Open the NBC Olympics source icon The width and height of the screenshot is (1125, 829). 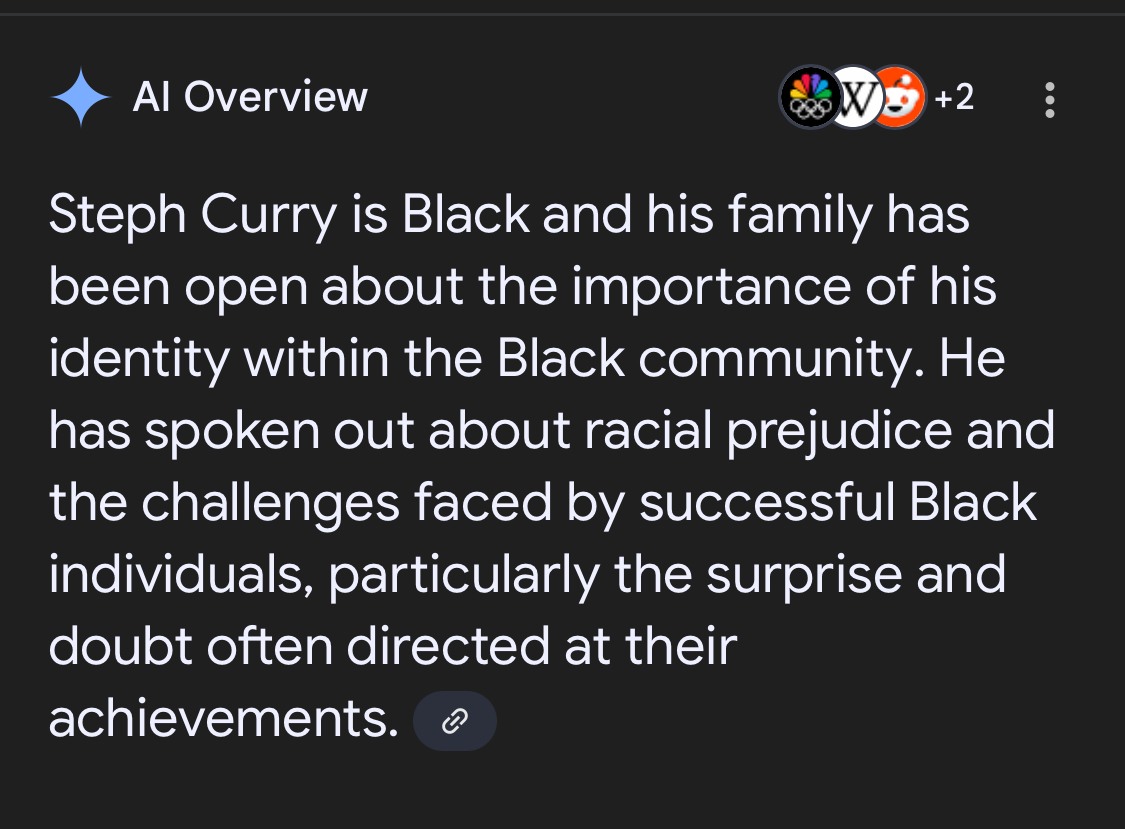(810, 97)
